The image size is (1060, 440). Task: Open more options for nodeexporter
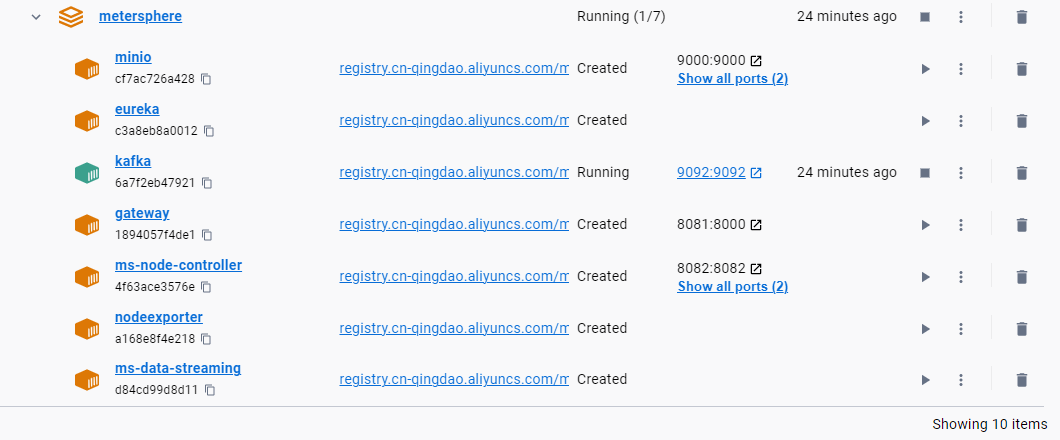point(961,329)
